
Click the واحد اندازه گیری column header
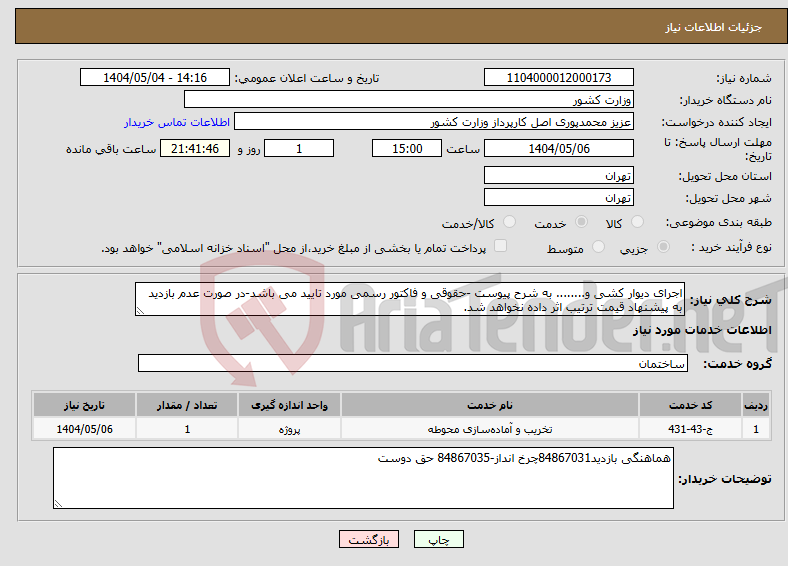coord(289,405)
